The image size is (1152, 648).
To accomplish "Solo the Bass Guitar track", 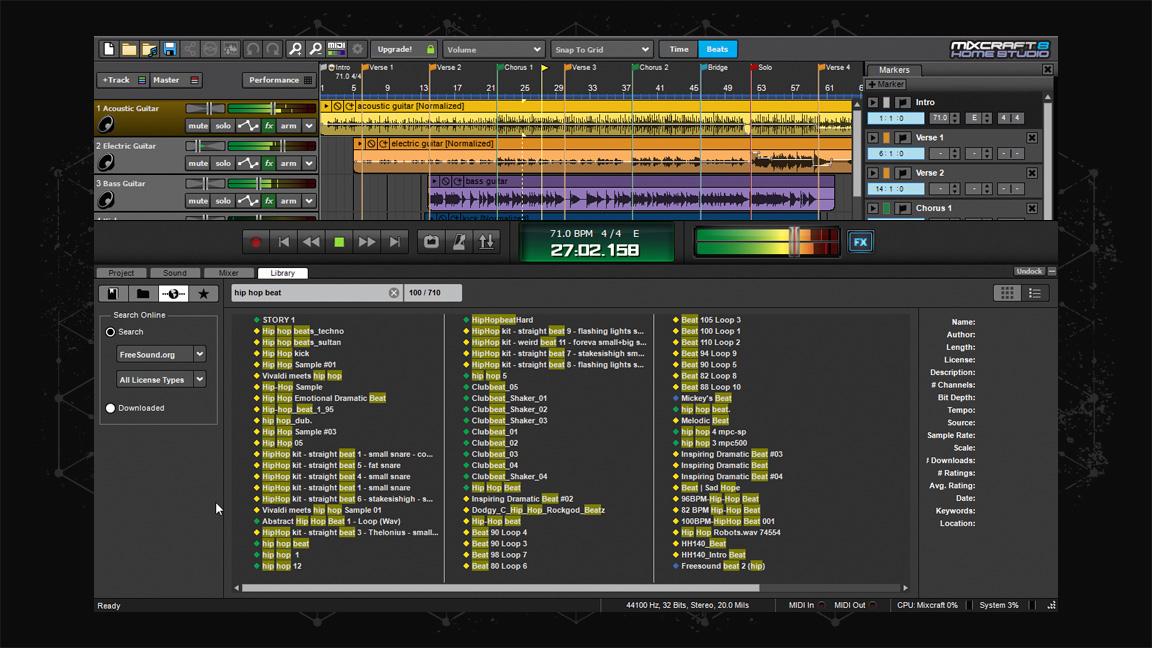I will [x=225, y=200].
